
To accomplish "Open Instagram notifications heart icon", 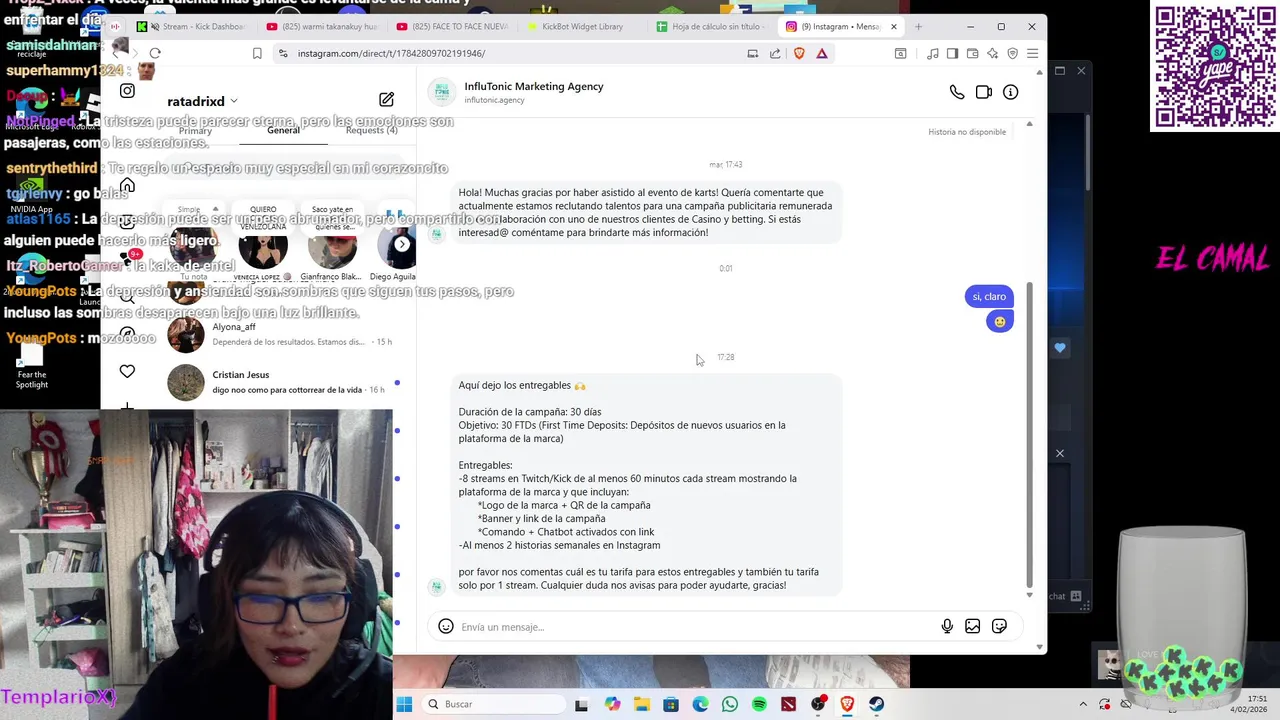I will tap(127, 371).
